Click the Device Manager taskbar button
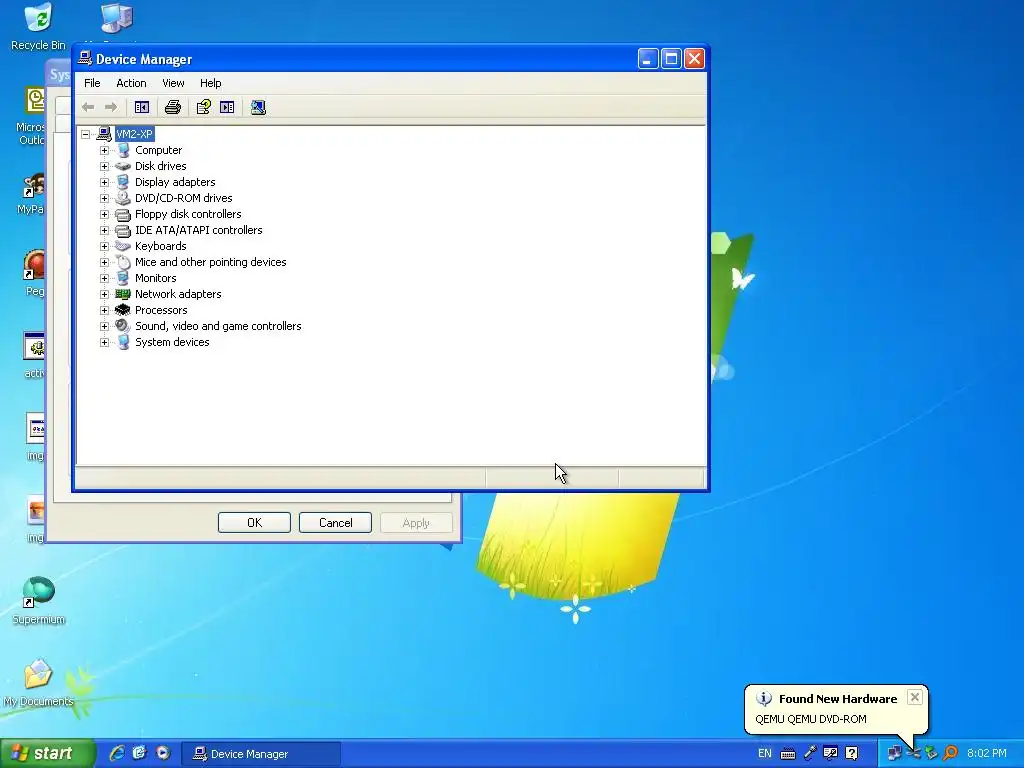Image resolution: width=1024 pixels, height=768 pixels. click(260, 754)
